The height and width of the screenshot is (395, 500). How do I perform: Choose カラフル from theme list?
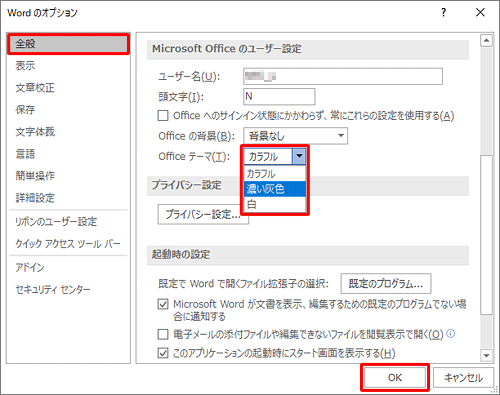275,173
